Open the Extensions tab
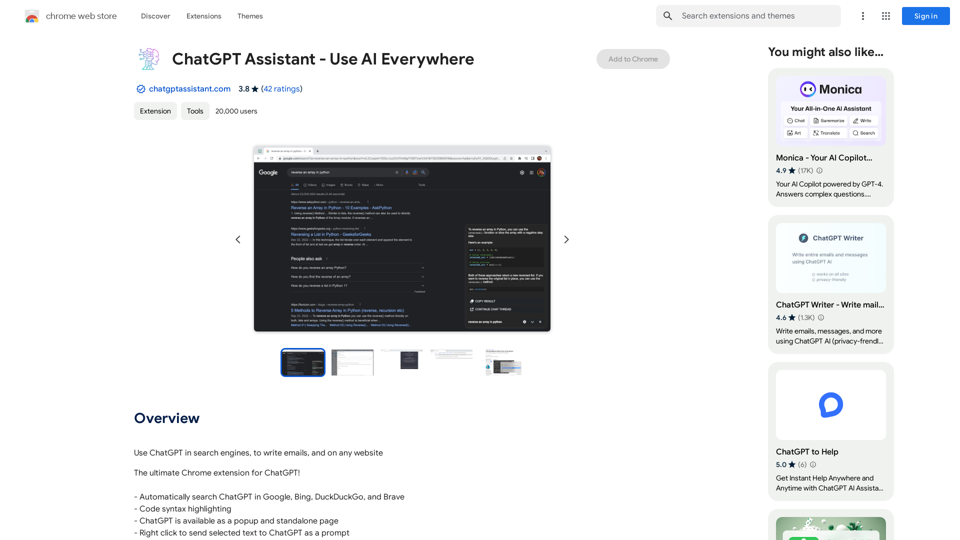960x540 pixels. point(204,16)
